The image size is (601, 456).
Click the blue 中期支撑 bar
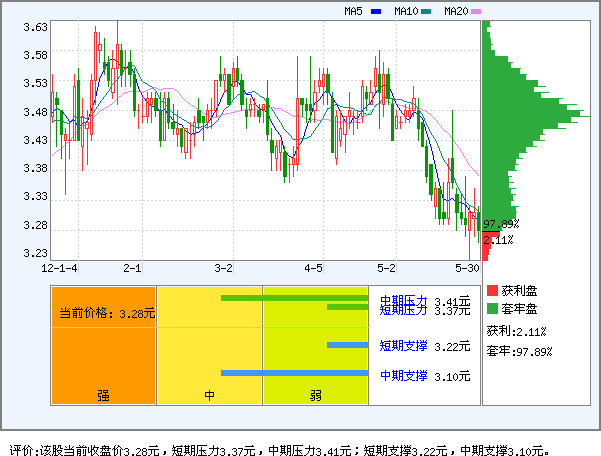[294, 373]
